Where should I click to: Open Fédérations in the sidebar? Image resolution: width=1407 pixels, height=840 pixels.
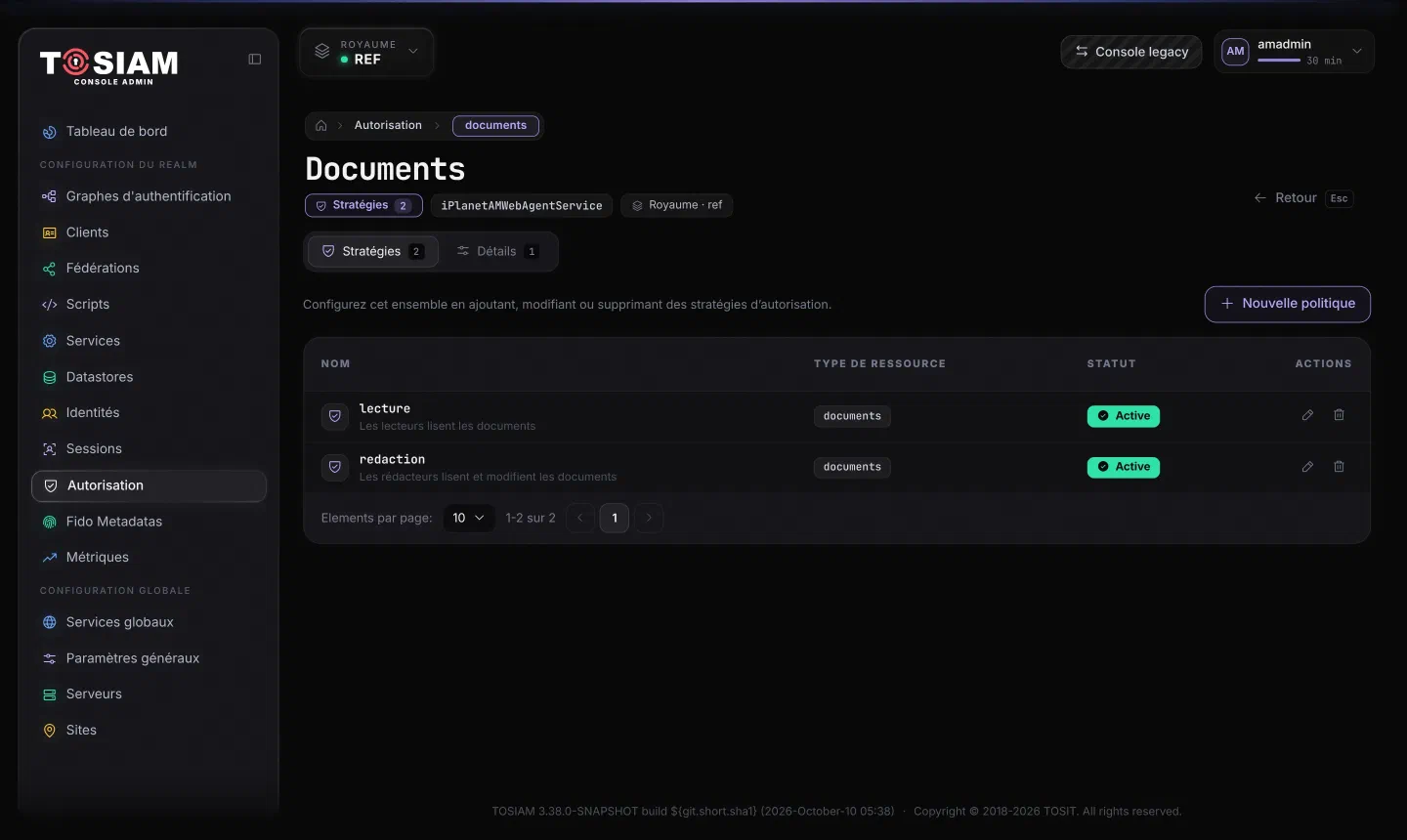(149, 269)
